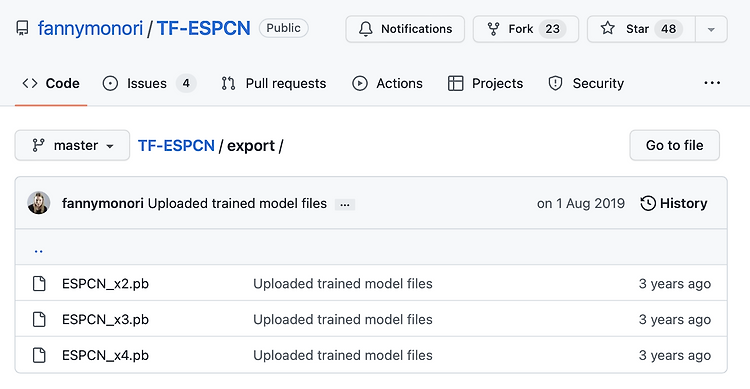
Task: Click file icon for ESPCN_x3.pb
Action: click(39, 319)
